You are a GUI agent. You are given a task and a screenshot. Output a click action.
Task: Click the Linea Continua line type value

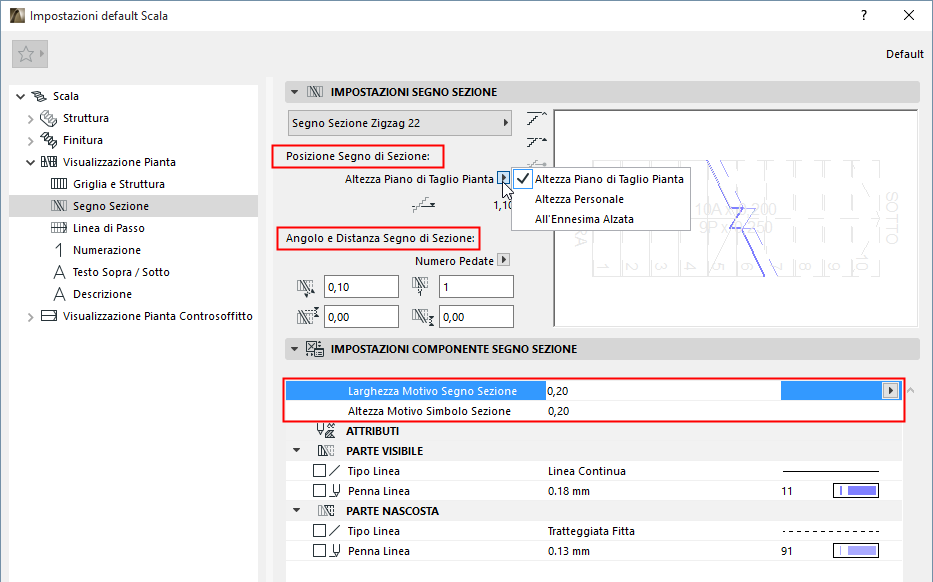pyautogui.click(x=587, y=471)
